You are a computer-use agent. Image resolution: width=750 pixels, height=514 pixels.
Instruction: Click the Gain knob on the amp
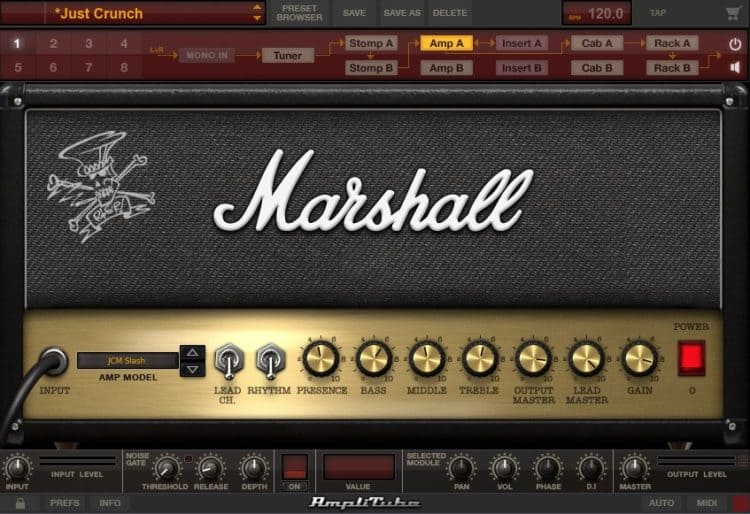(639, 358)
